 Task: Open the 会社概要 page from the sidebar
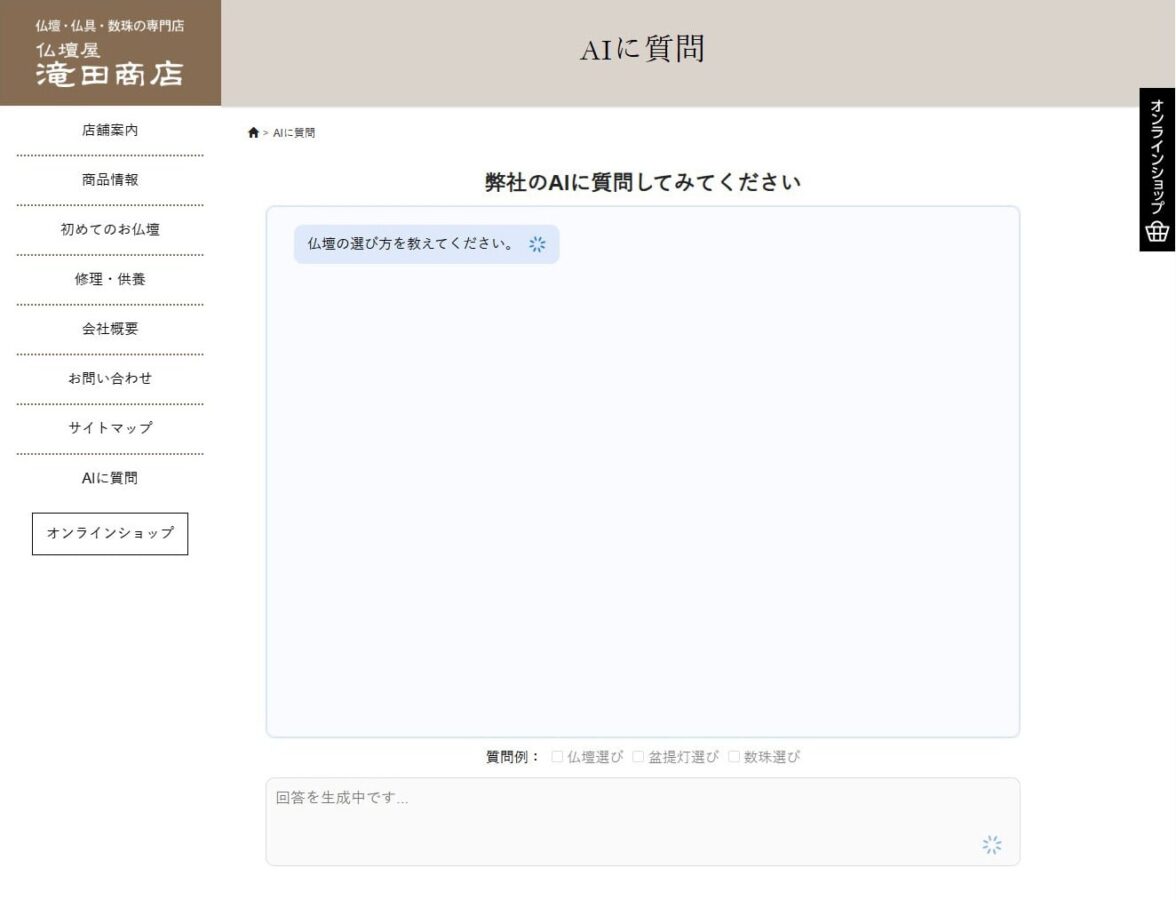click(108, 329)
